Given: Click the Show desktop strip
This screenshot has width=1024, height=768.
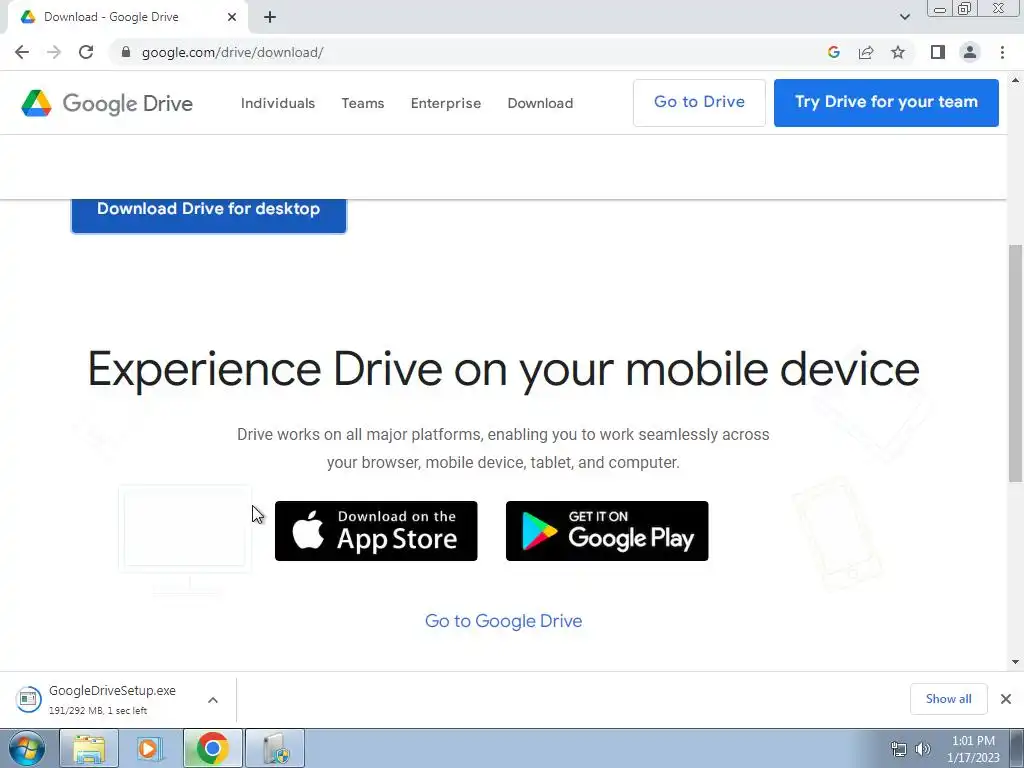Looking at the screenshot, I should 1017,749.
